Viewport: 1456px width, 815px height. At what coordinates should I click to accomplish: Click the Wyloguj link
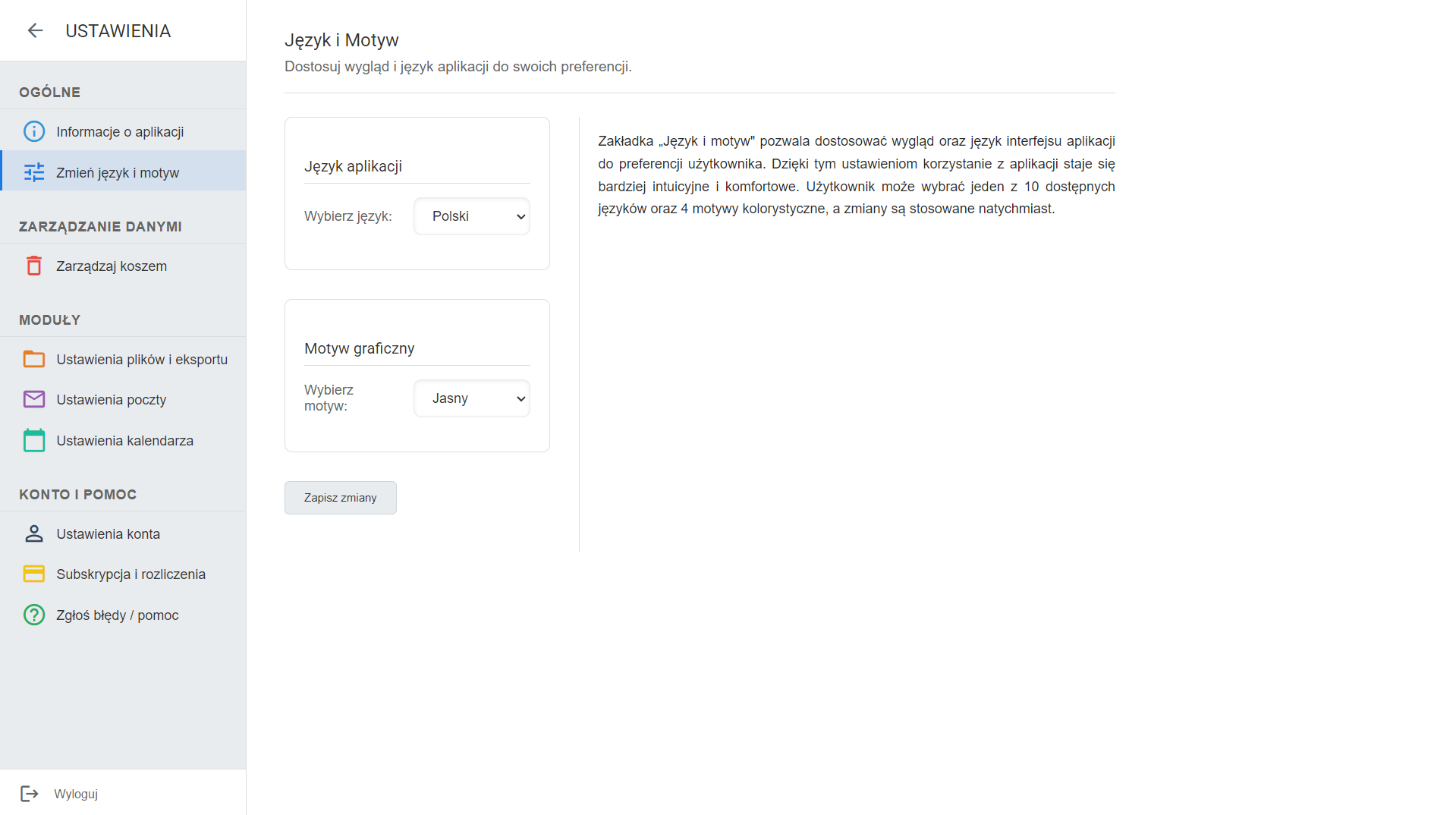coord(76,794)
